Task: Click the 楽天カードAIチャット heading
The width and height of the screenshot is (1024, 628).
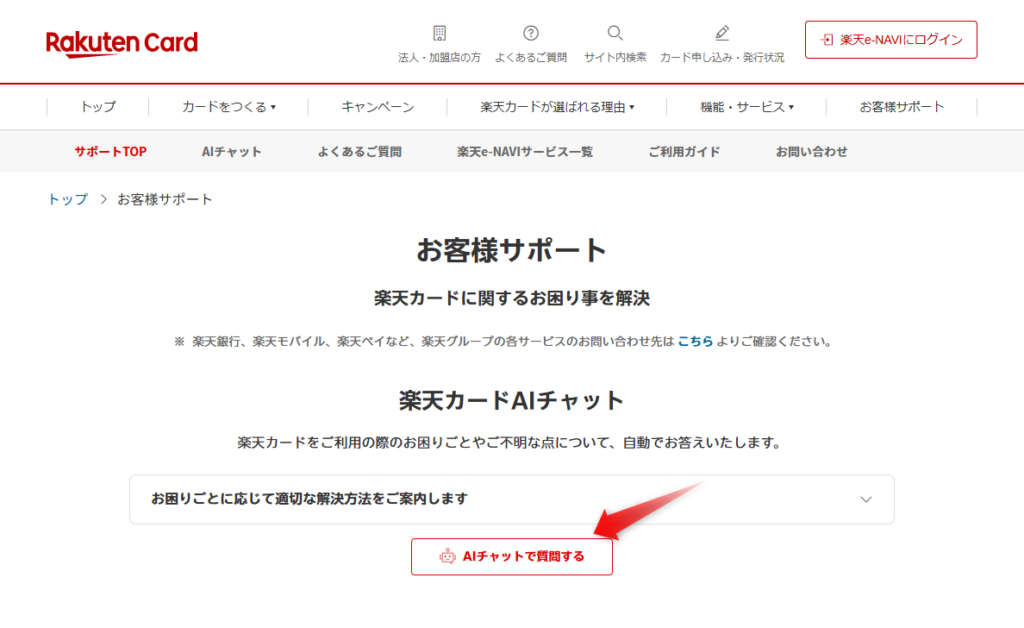Action: tap(511, 400)
